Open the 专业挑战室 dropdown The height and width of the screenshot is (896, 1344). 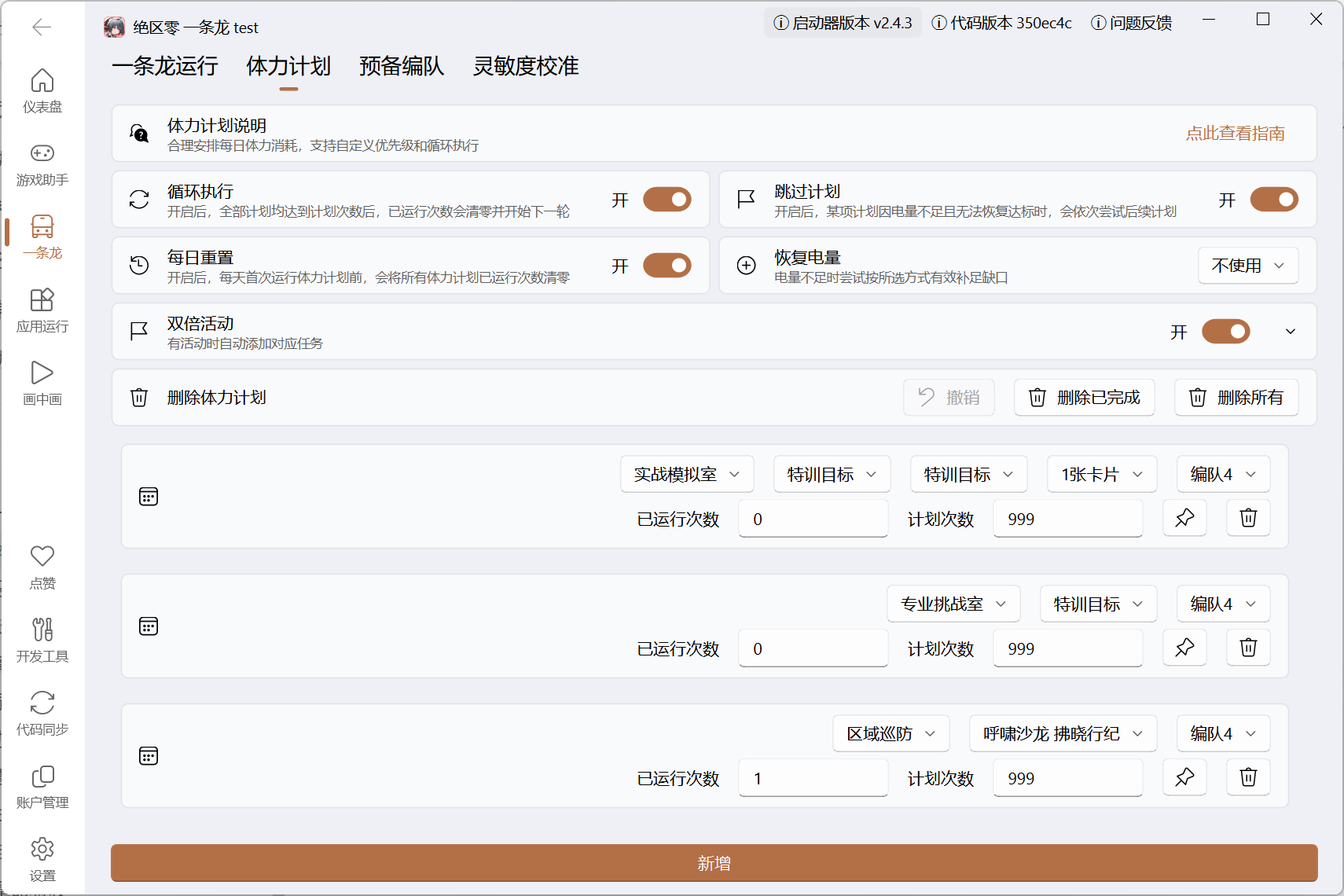(953, 604)
